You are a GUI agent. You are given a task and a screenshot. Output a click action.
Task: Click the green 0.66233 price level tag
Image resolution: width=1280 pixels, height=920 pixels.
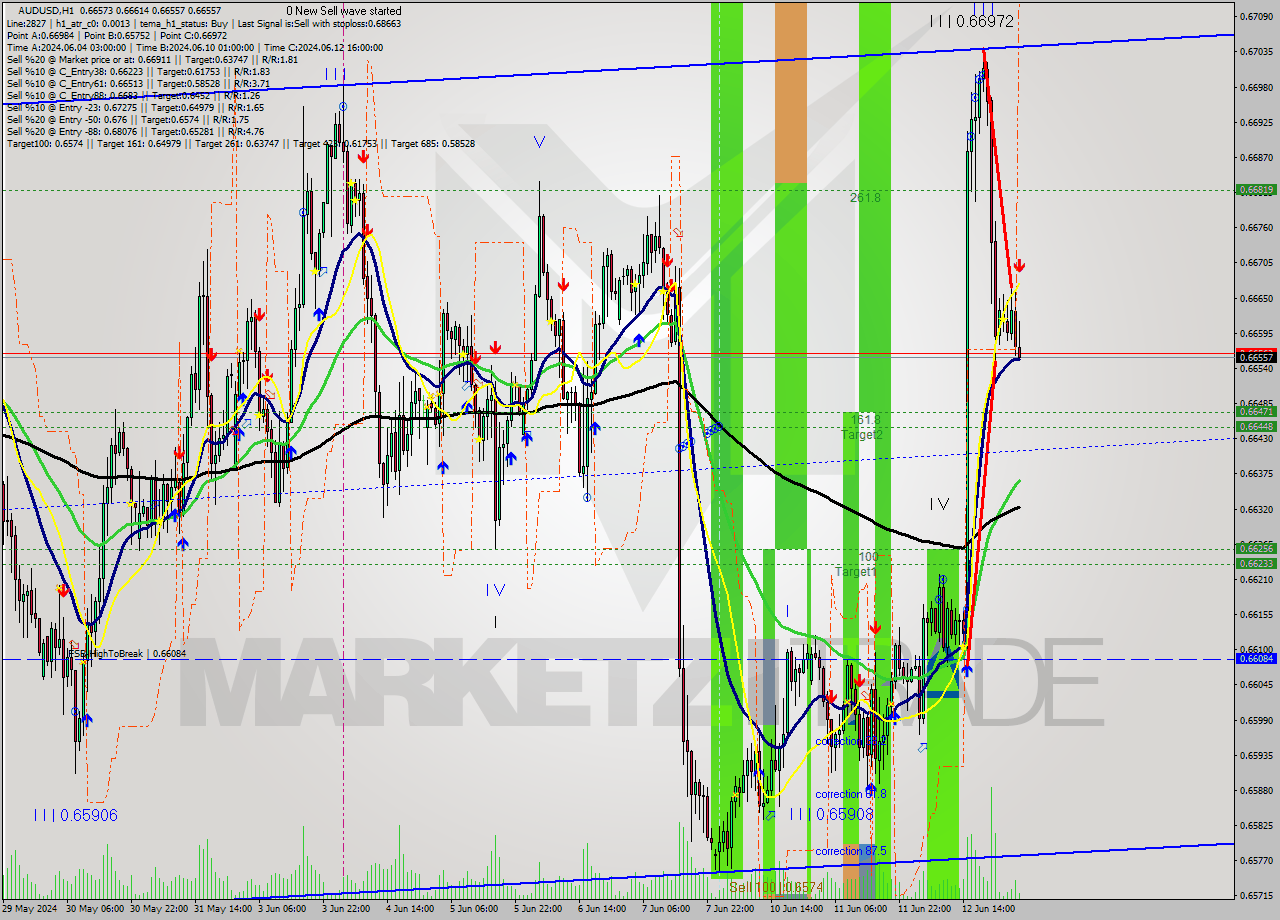tap(1256, 563)
